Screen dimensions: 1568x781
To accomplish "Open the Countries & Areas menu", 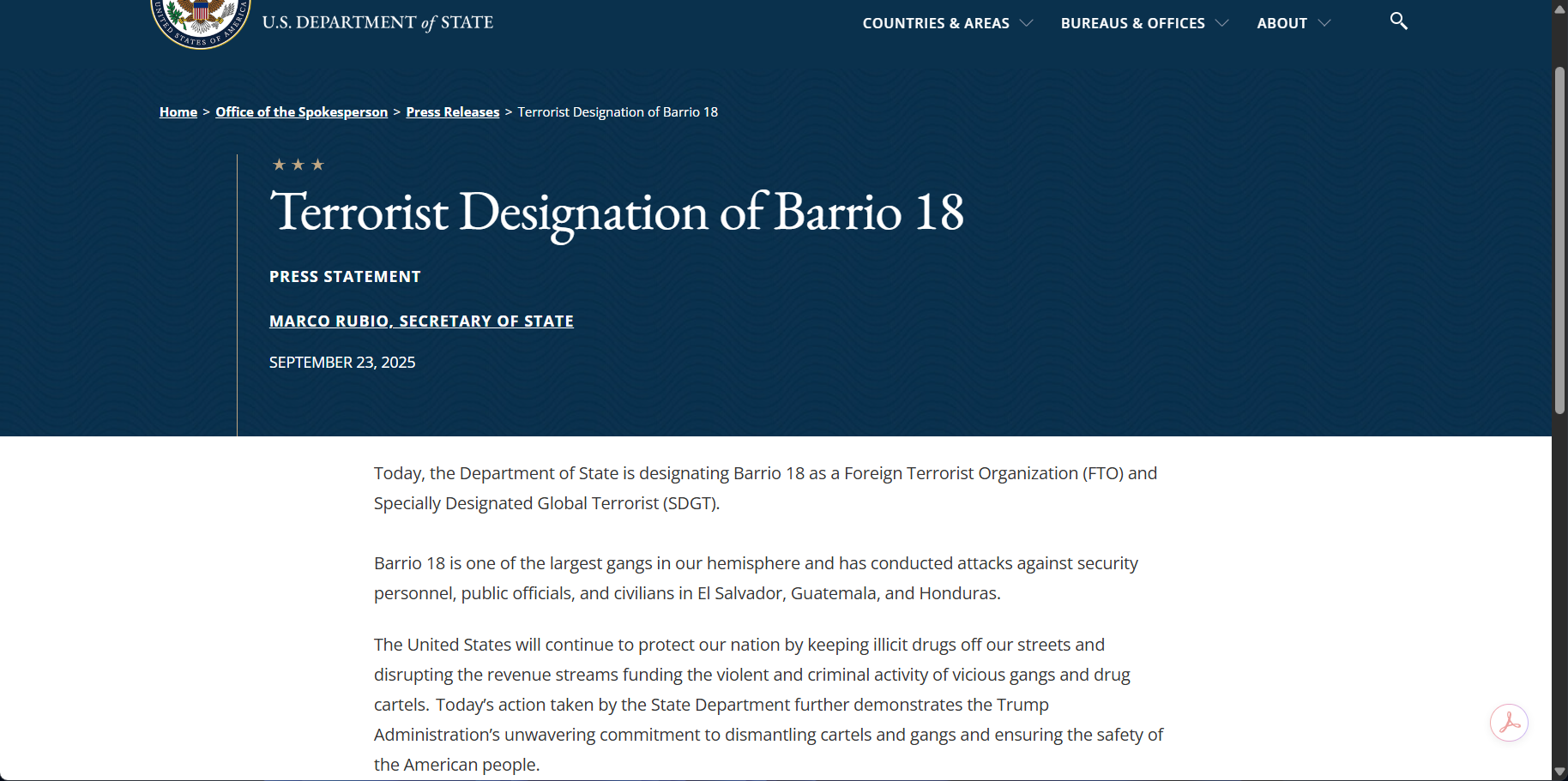I will click(x=936, y=23).
